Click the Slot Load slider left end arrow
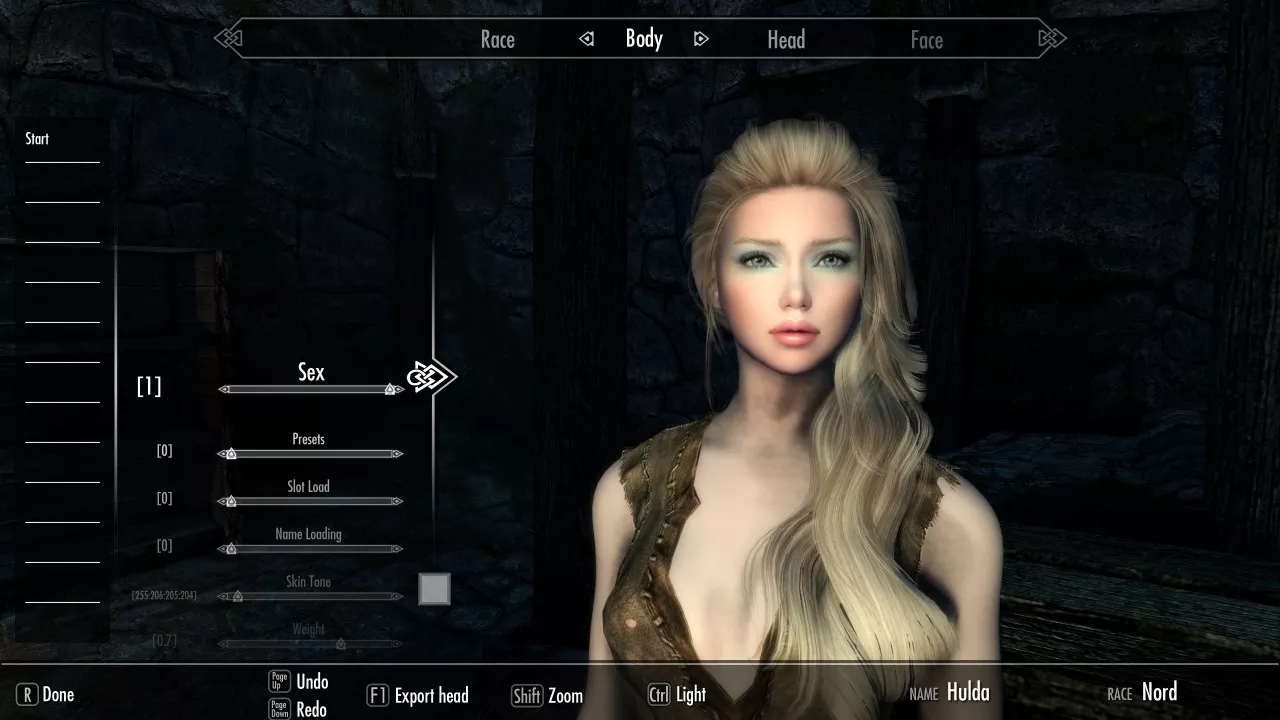Viewport: 1280px width, 720px height. click(222, 501)
